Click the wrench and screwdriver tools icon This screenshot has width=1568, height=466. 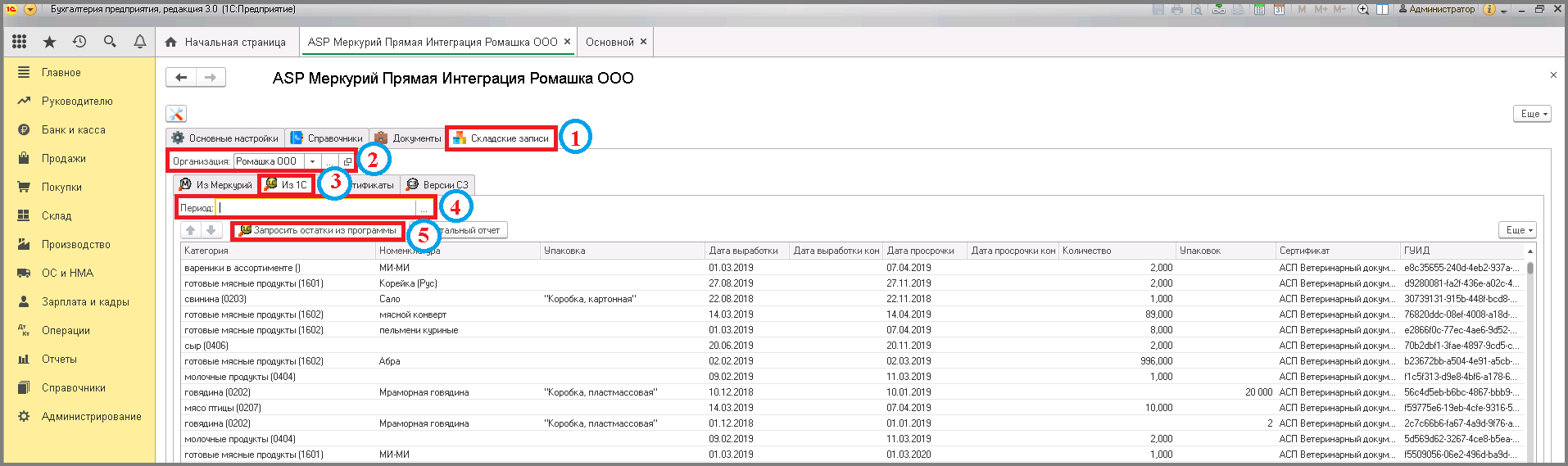[176, 114]
